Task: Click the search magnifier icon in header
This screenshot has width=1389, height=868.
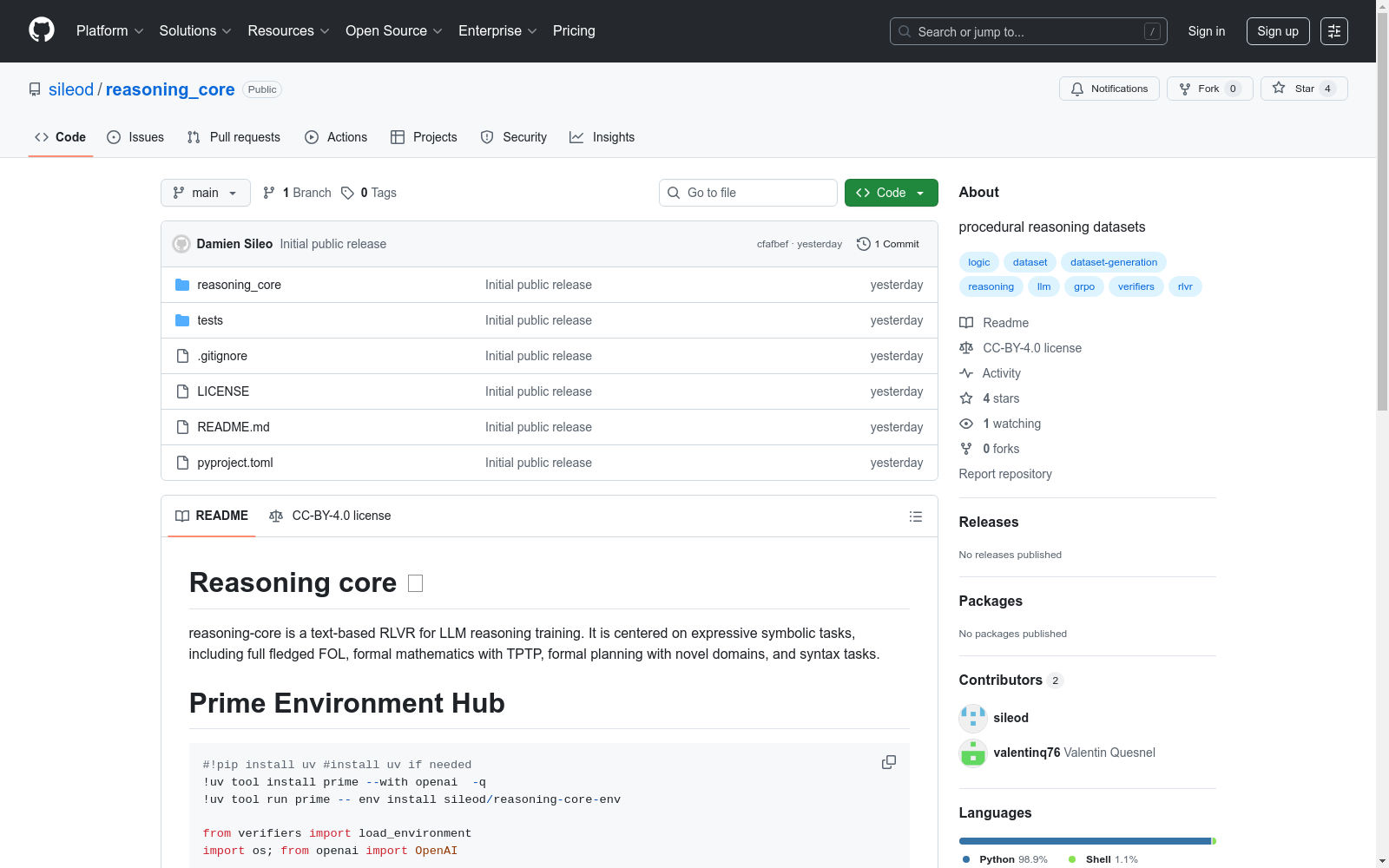Action: [905, 31]
